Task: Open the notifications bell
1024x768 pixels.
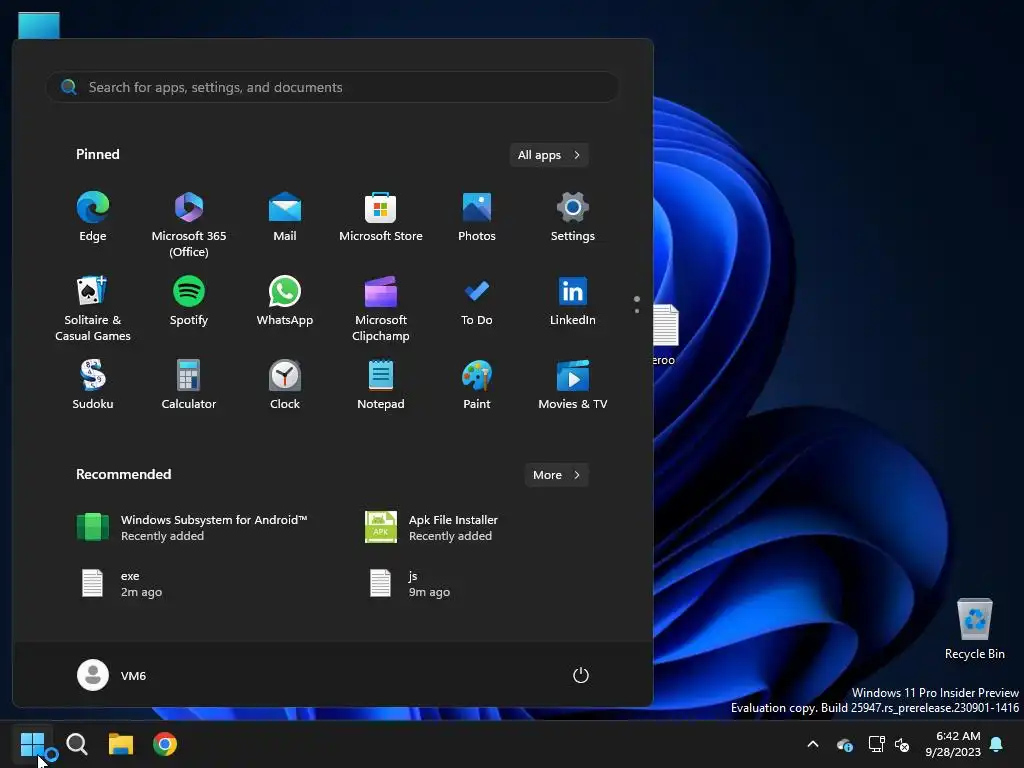Action: click(x=997, y=744)
